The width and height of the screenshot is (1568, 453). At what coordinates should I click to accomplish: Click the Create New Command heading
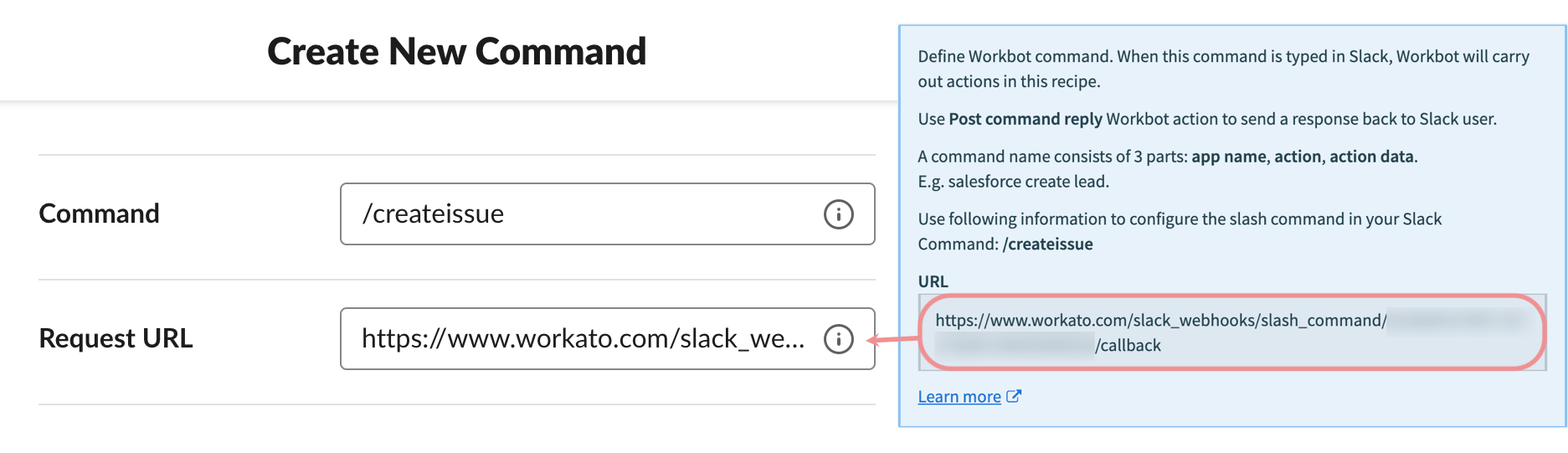456,52
